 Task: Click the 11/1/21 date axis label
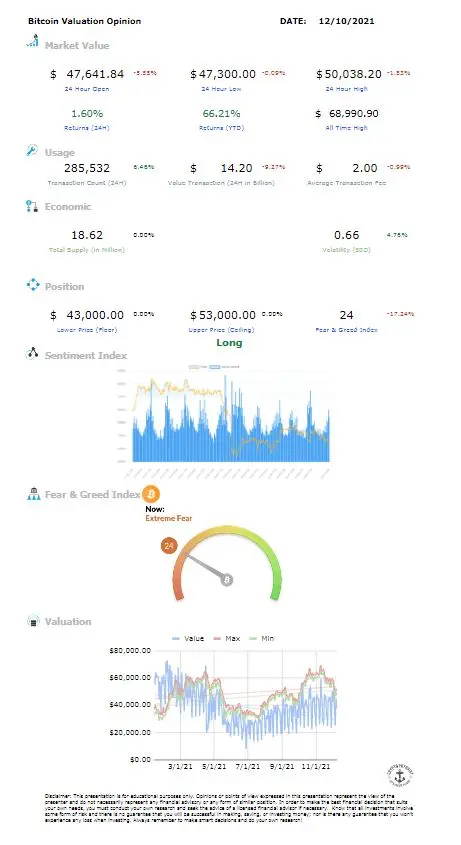coord(315,767)
